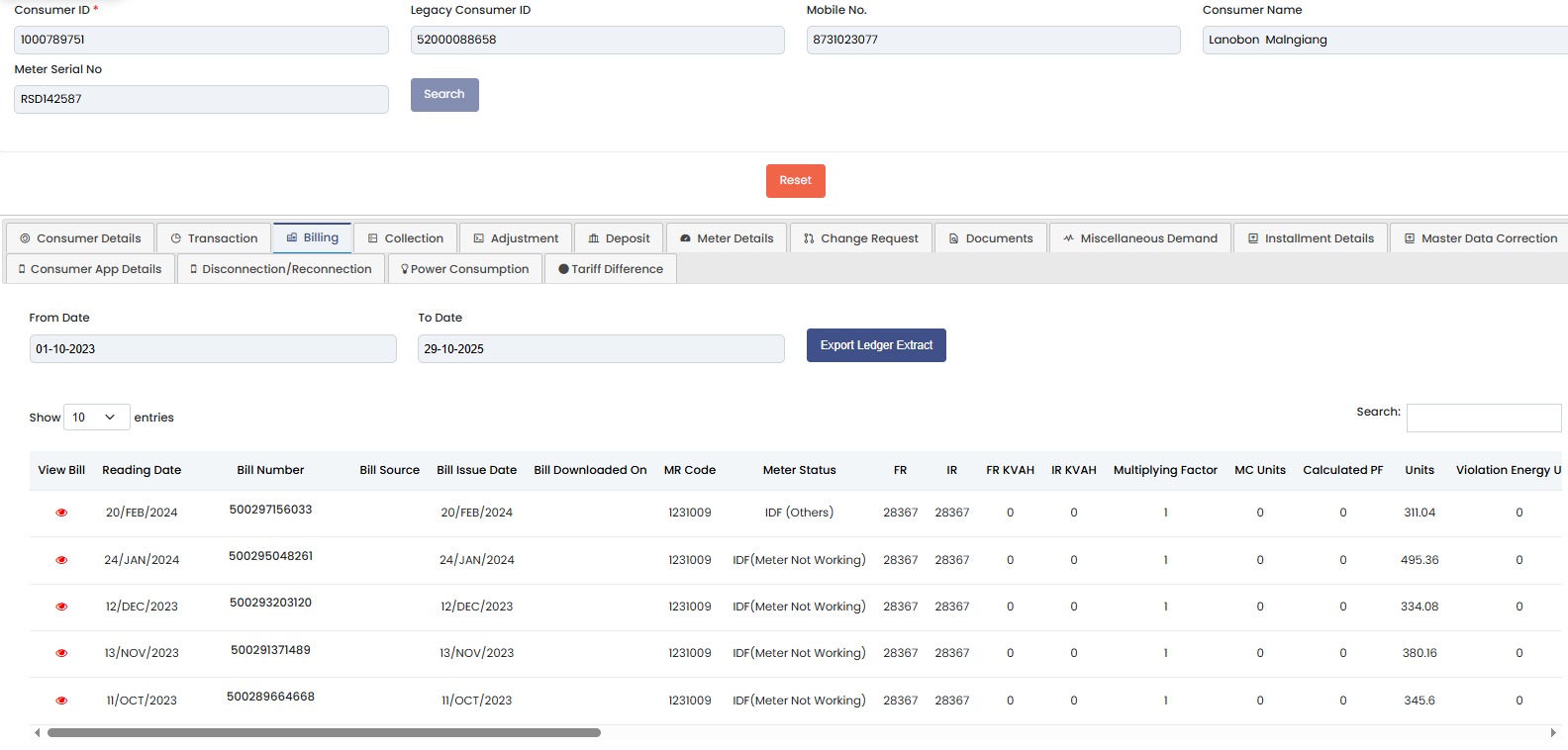Click the red Reset button

click(x=795, y=181)
